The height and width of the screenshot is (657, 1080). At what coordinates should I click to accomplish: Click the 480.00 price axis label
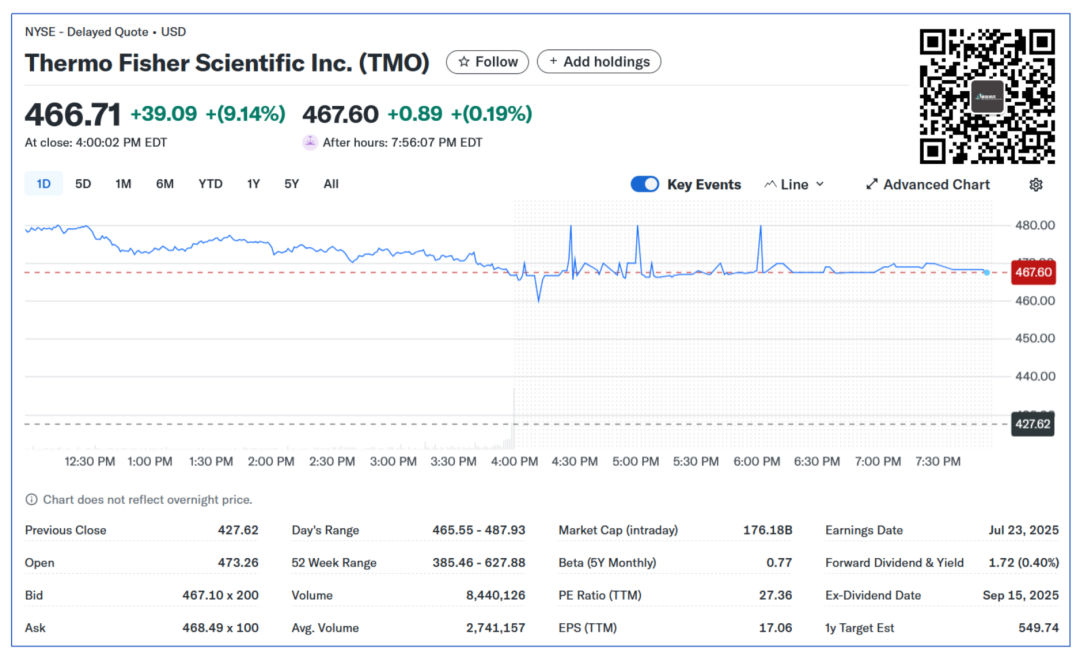[1035, 225]
